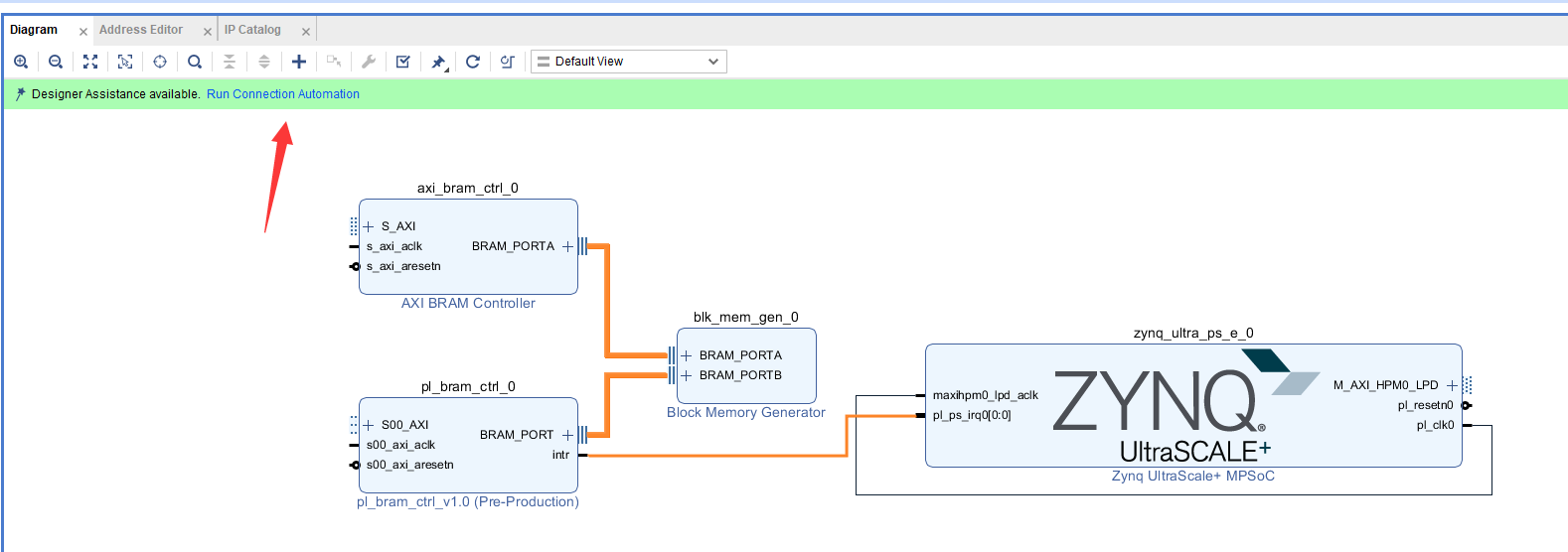Close the IP Catalog tab
Screen dimensions: 1568x552
306,32
